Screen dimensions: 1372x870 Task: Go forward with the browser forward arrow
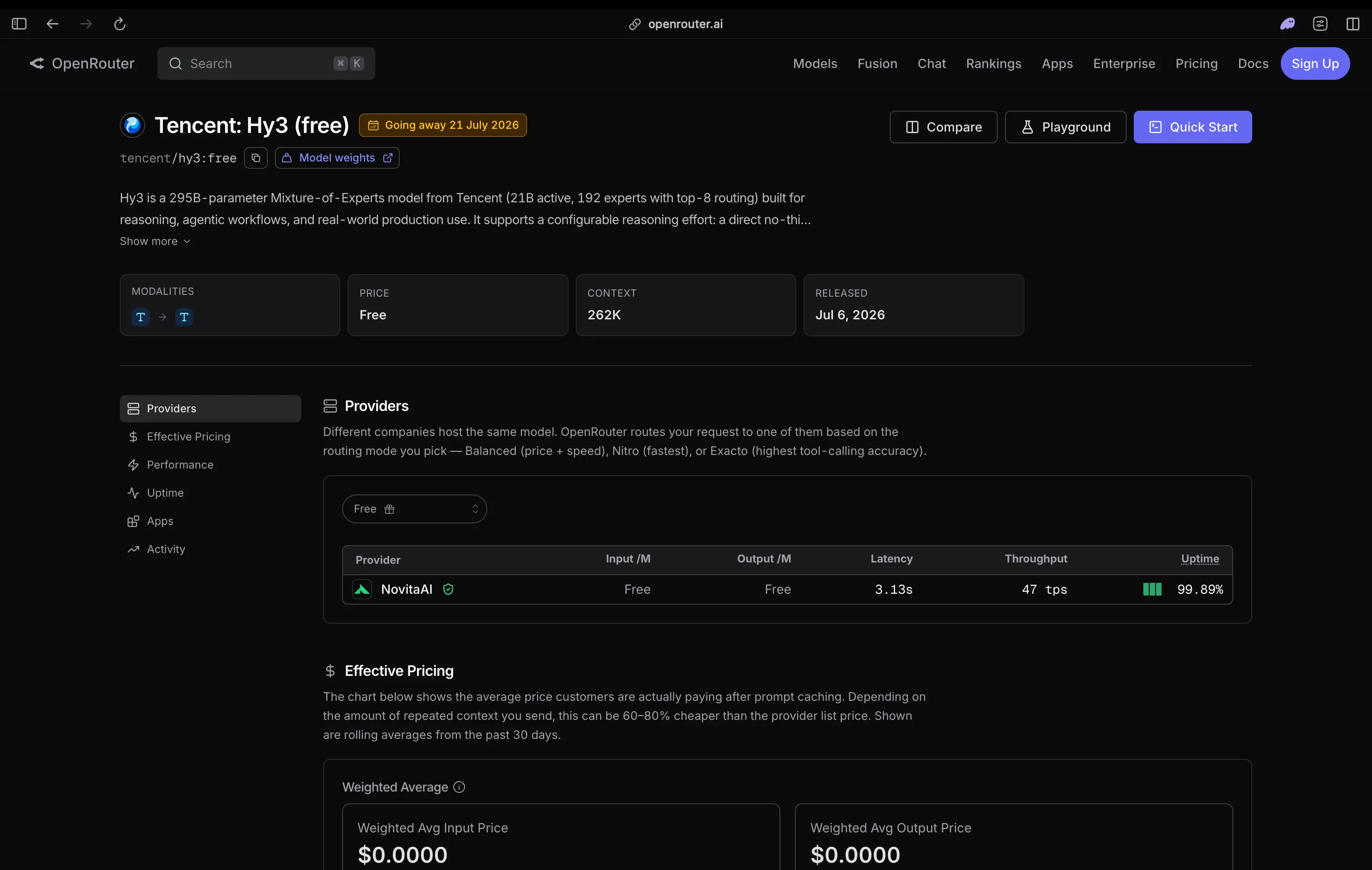coord(86,23)
